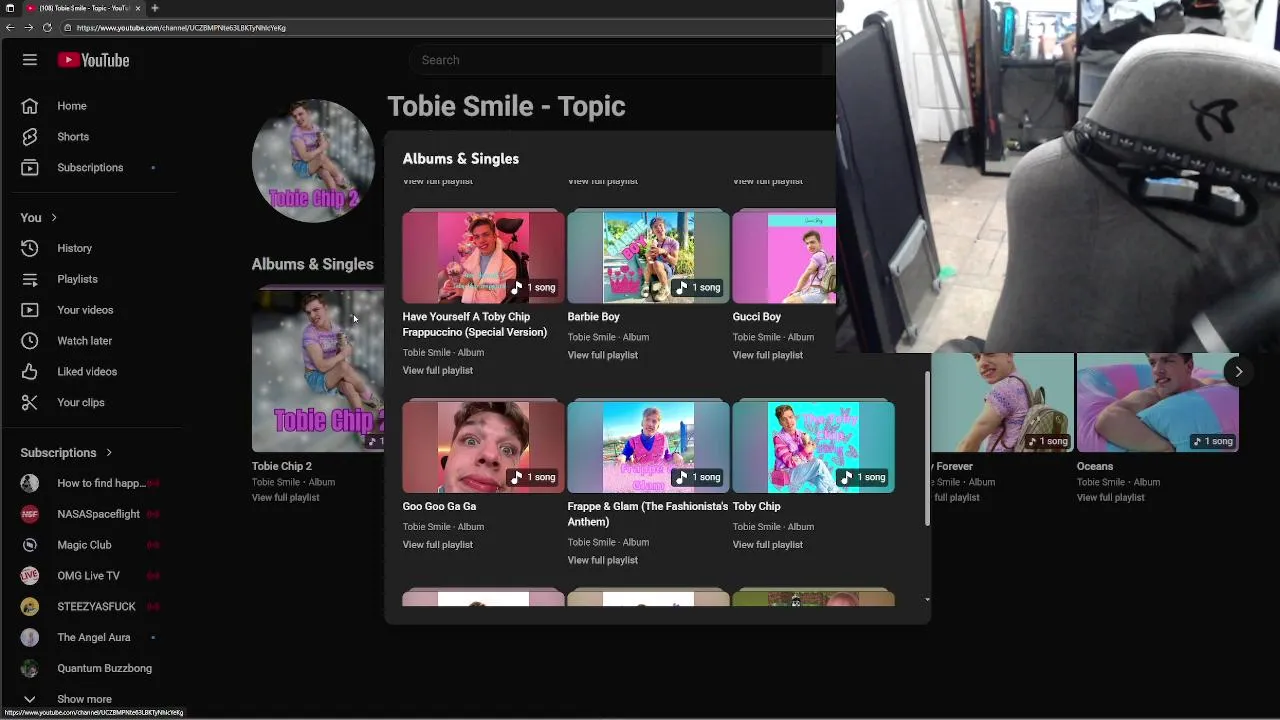The height and width of the screenshot is (720, 1280).
Task: Open Your clips scissors icon
Action: click(30, 403)
